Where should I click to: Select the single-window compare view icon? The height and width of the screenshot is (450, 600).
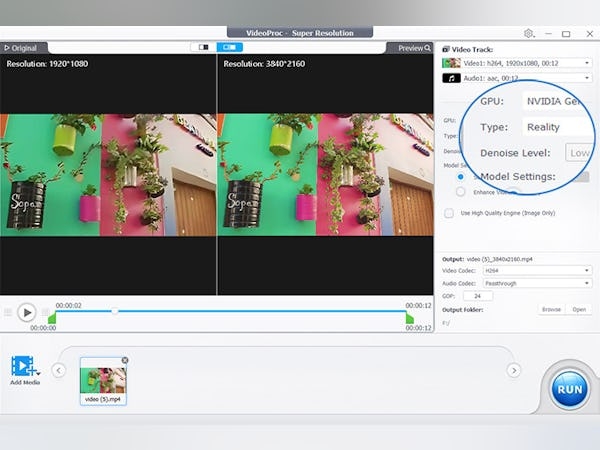pos(204,47)
